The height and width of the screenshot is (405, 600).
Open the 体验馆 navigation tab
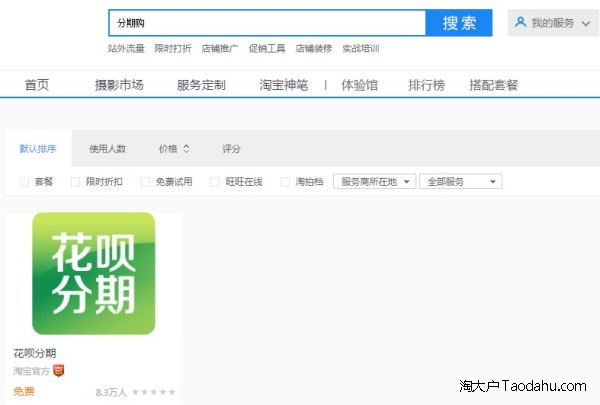[x=360, y=85]
